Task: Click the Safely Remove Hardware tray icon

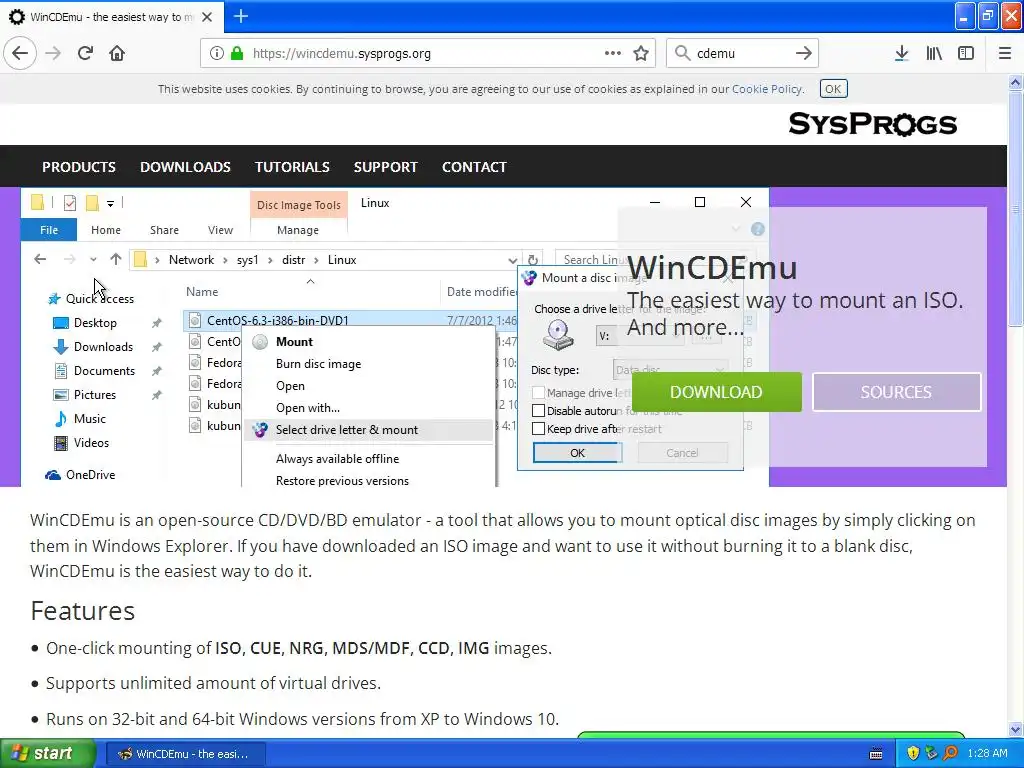Action: (931, 754)
